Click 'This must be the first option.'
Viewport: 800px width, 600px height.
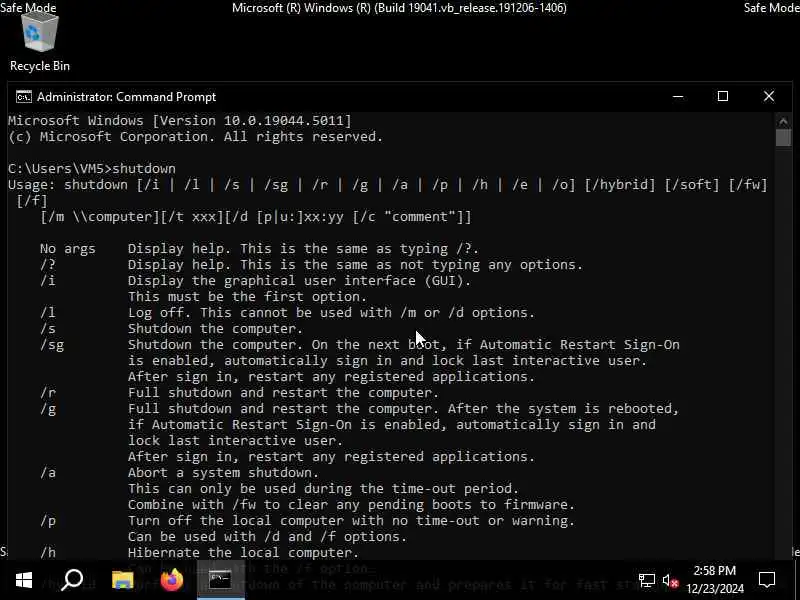coord(247,297)
